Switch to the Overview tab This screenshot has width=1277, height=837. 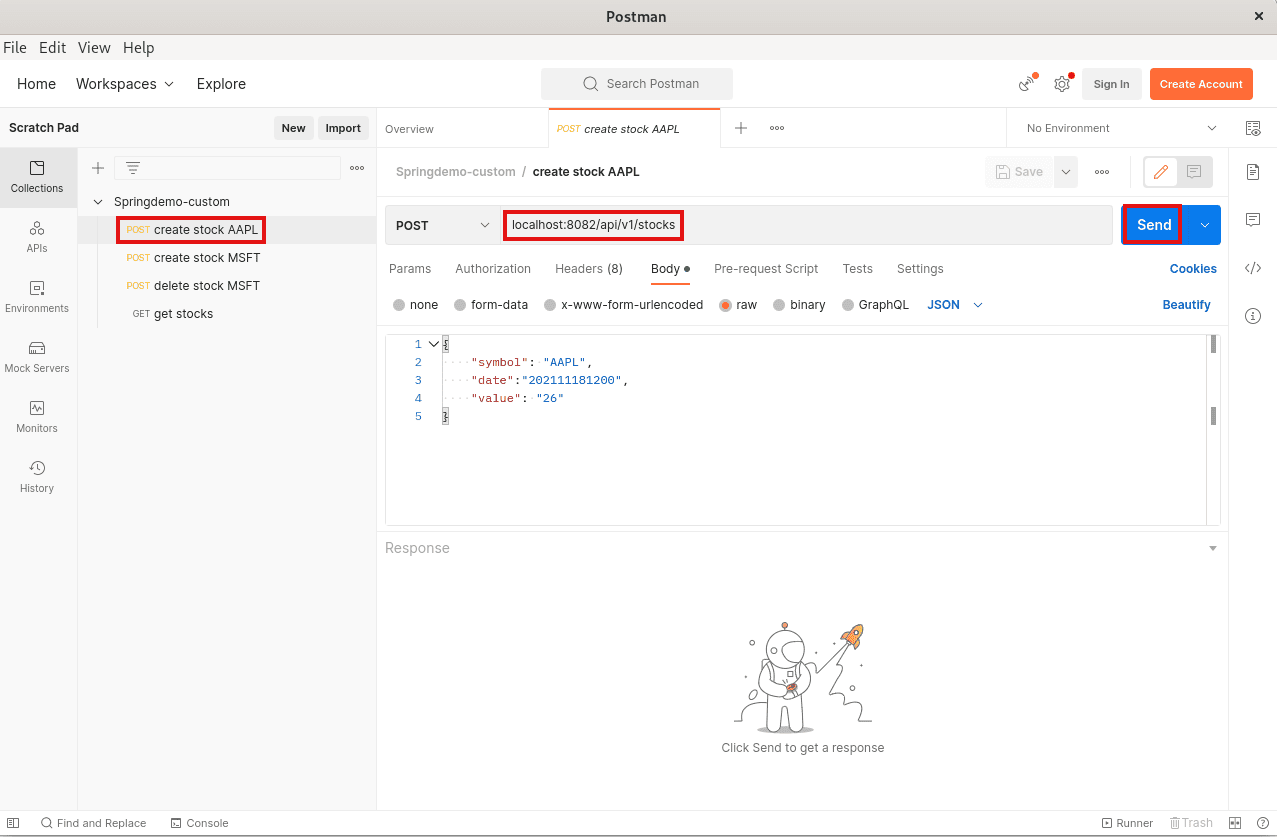click(410, 129)
